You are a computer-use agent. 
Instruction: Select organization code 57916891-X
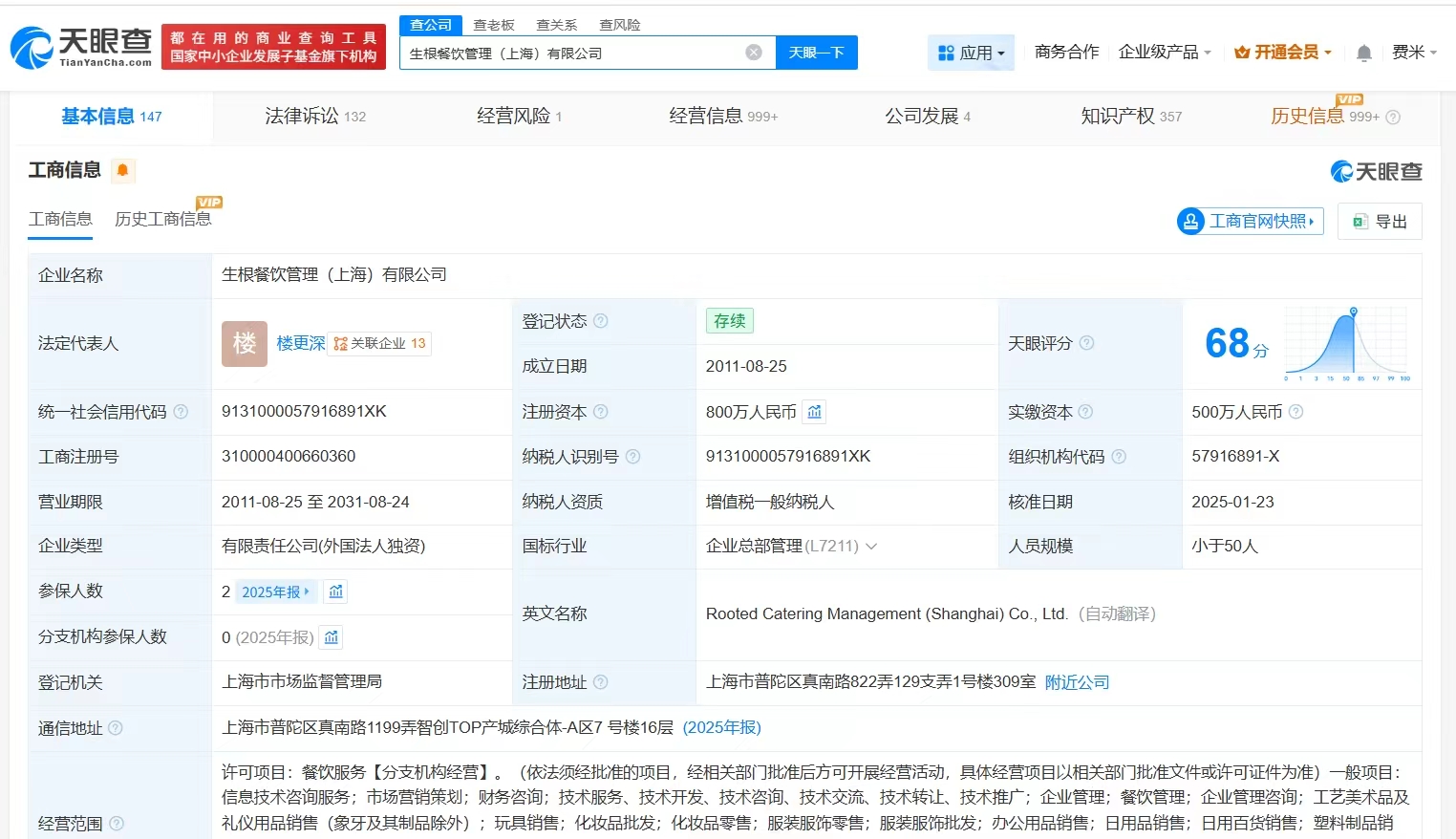(1235, 456)
